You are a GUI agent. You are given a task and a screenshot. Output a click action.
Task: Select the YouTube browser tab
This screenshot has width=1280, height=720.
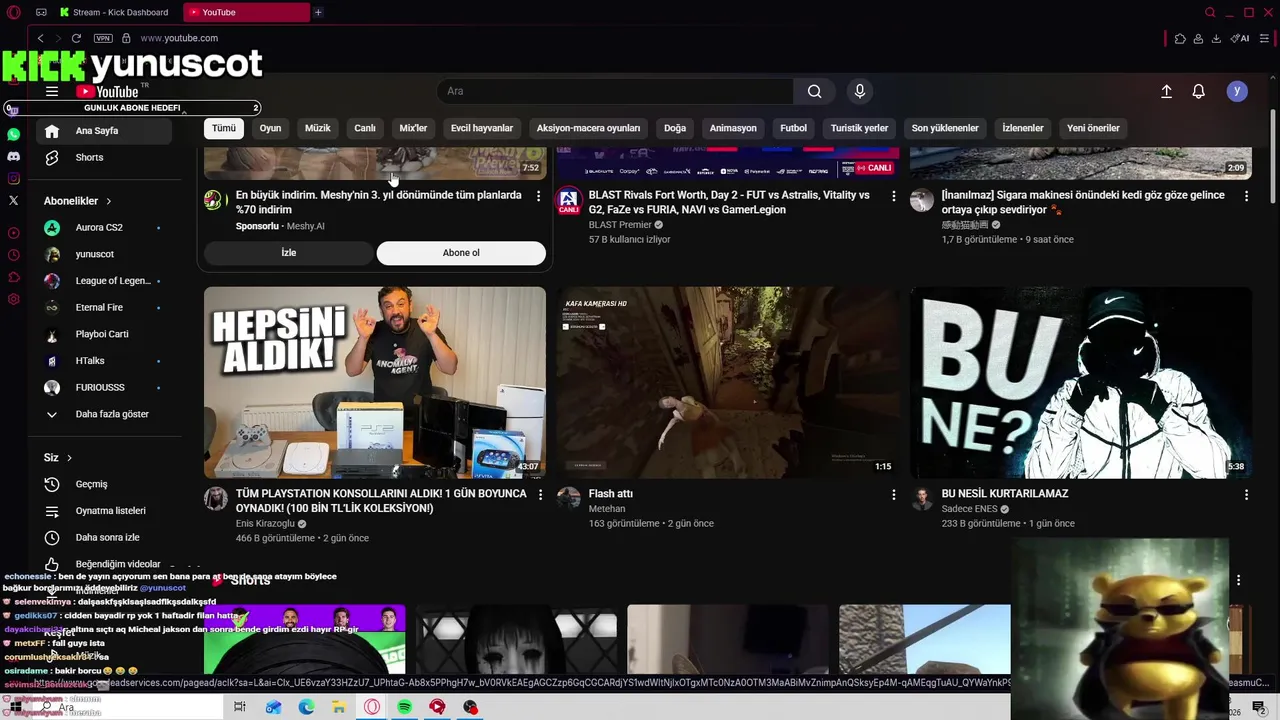coord(247,12)
